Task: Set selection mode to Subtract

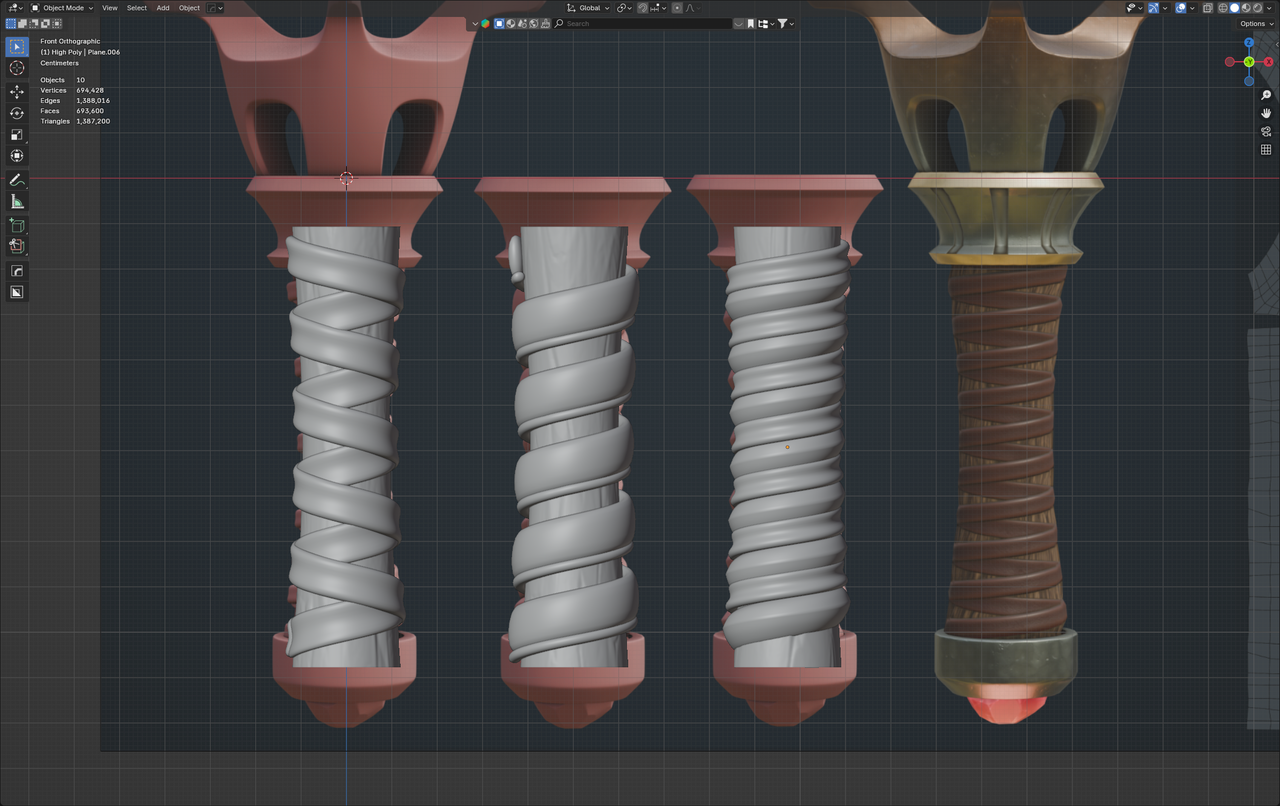Action: pos(33,23)
